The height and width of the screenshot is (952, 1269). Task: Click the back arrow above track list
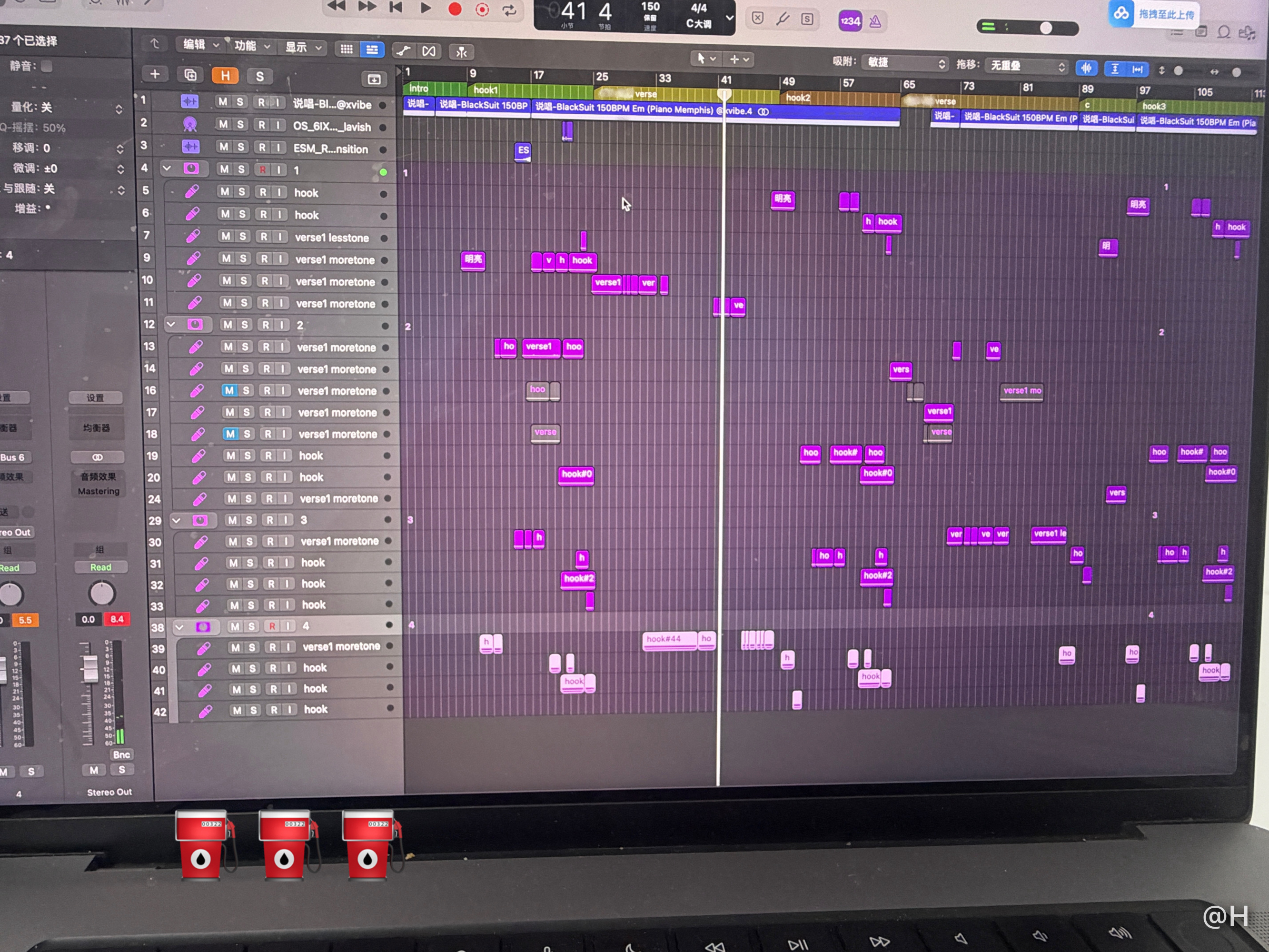click(155, 44)
